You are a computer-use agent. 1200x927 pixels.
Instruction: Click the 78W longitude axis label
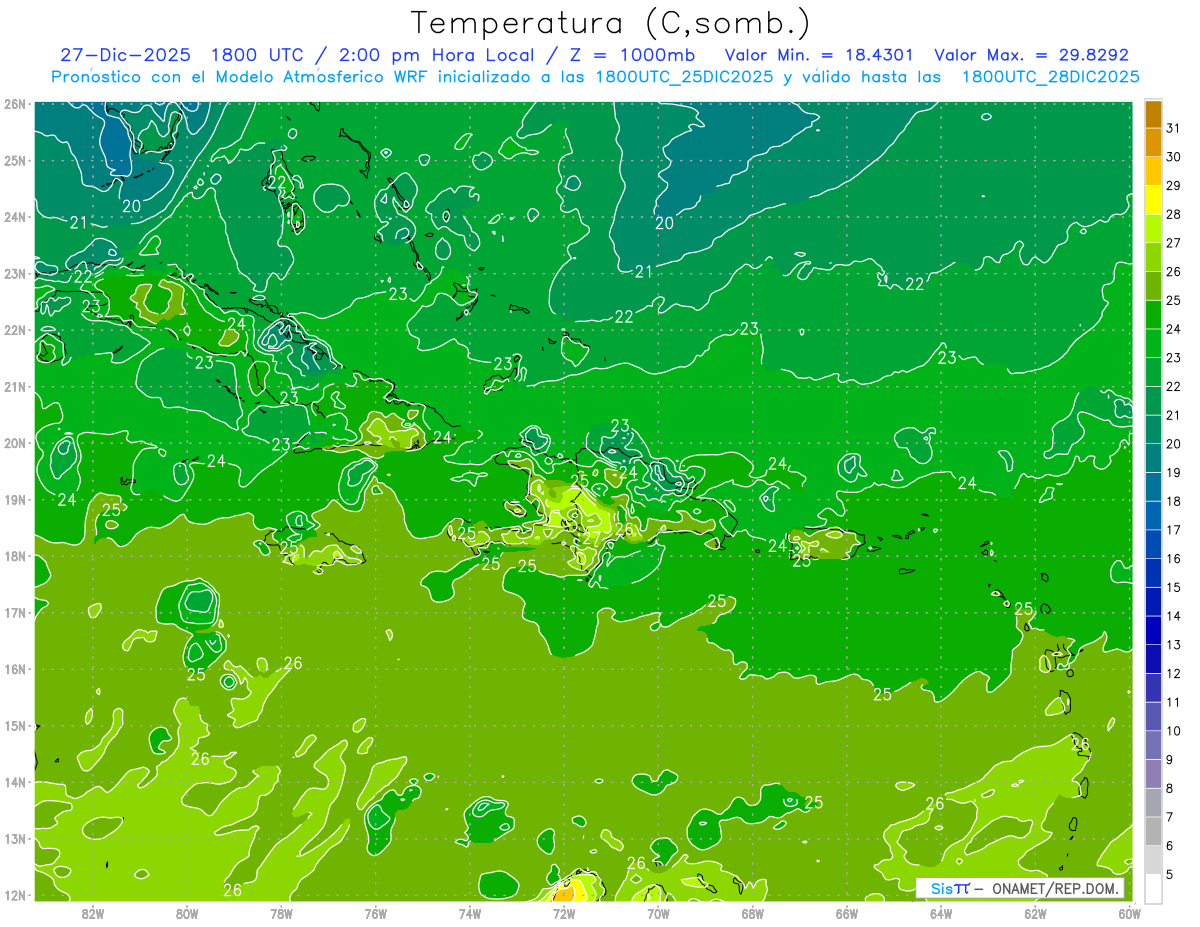pyautogui.click(x=281, y=913)
